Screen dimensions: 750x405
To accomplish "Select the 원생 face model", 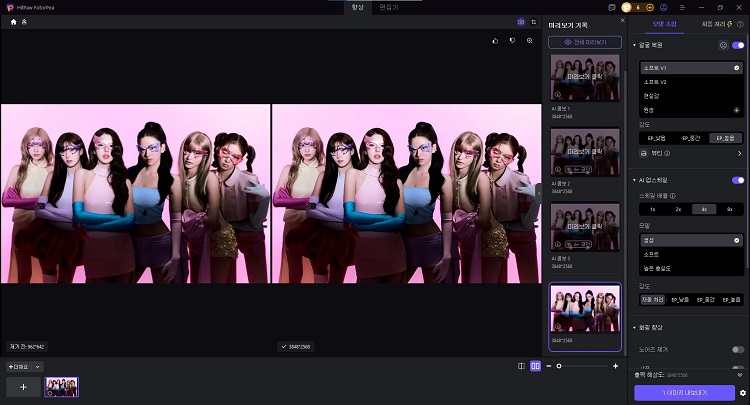I will click(x=691, y=110).
